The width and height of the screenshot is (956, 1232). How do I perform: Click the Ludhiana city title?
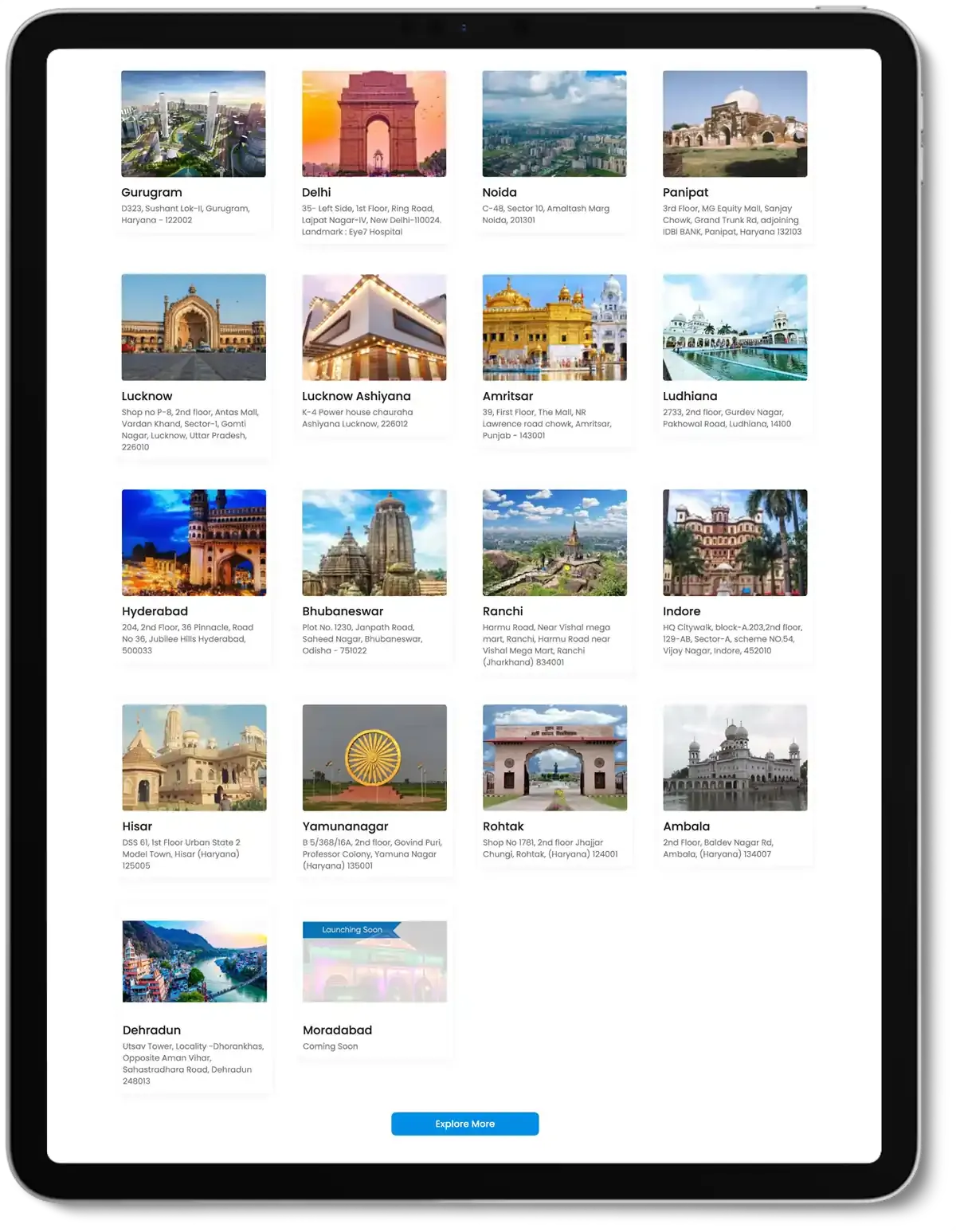(690, 396)
